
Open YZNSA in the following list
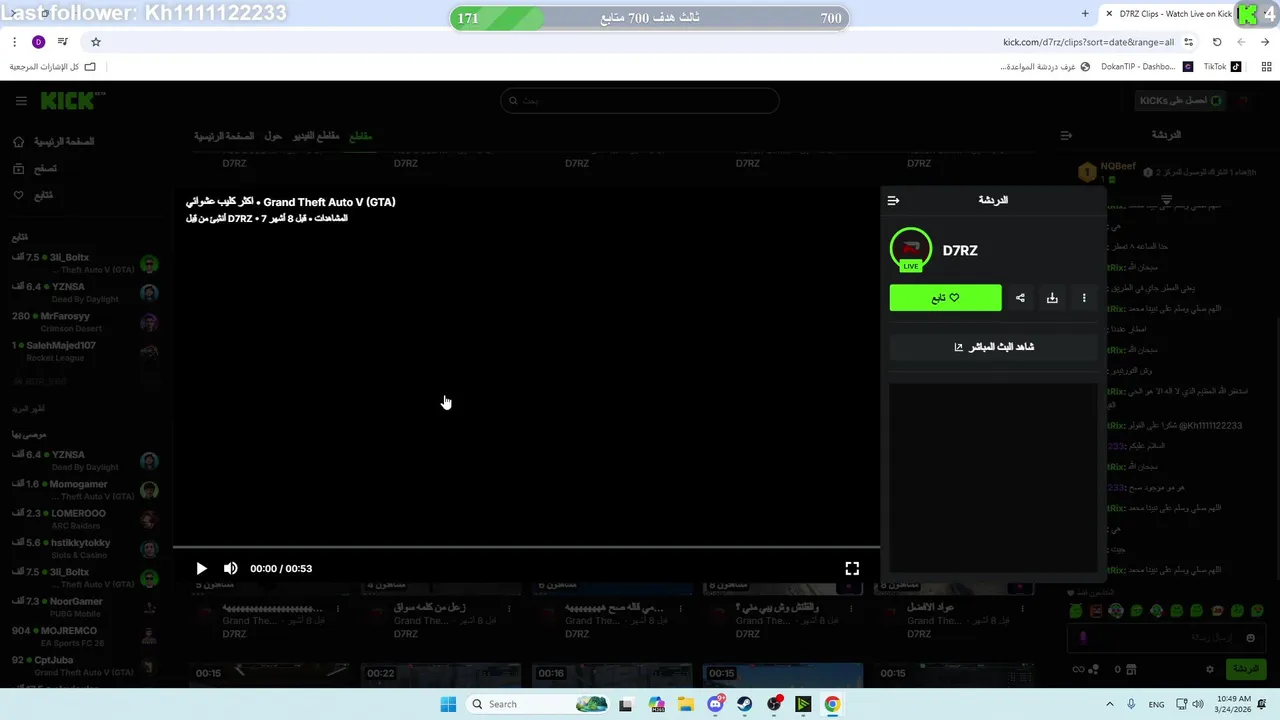pyautogui.click(x=85, y=292)
